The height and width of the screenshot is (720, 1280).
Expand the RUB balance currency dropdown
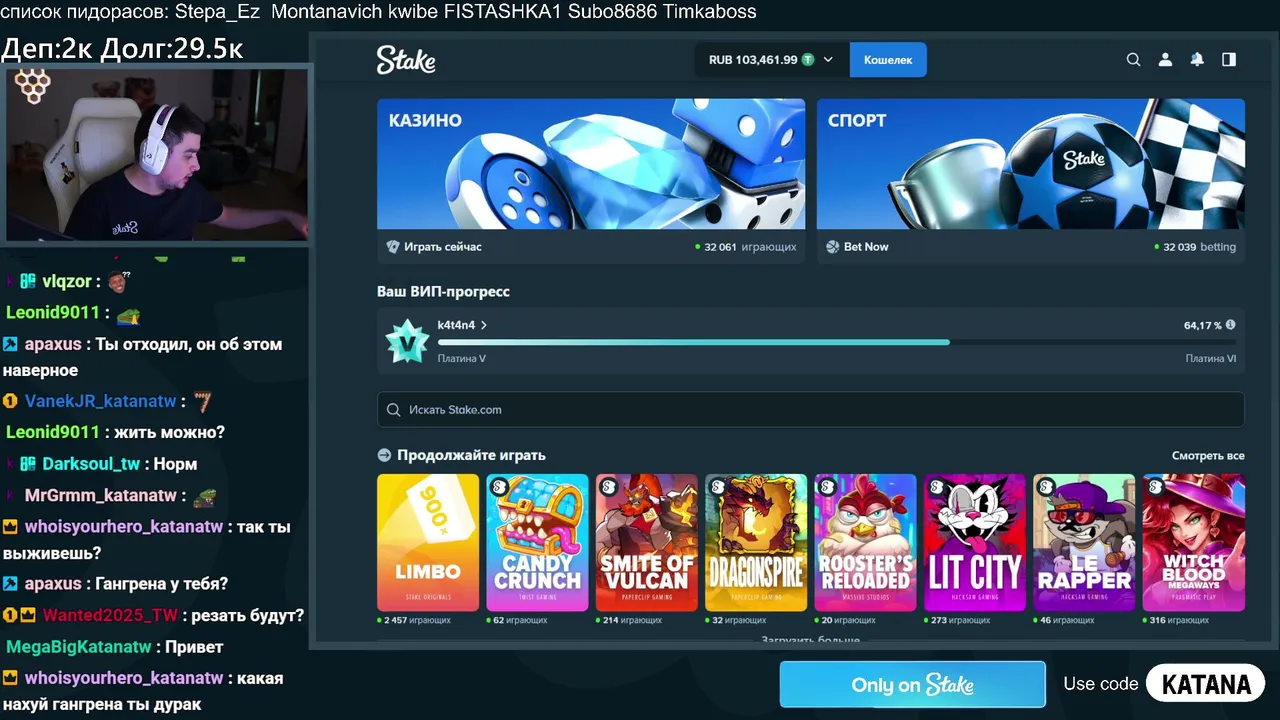(828, 60)
